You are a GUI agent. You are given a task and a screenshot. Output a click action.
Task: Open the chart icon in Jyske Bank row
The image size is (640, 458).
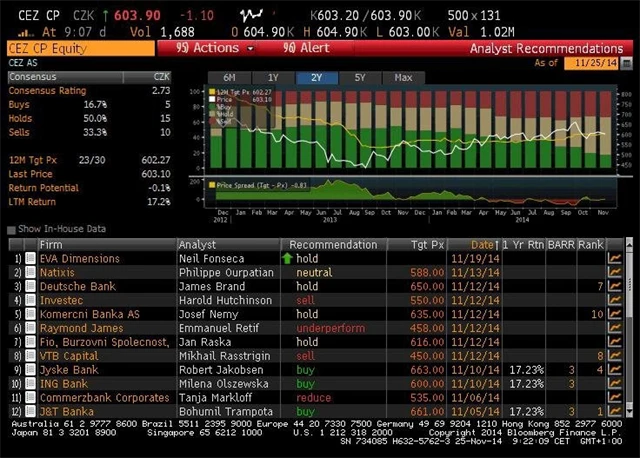(x=614, y=369)
